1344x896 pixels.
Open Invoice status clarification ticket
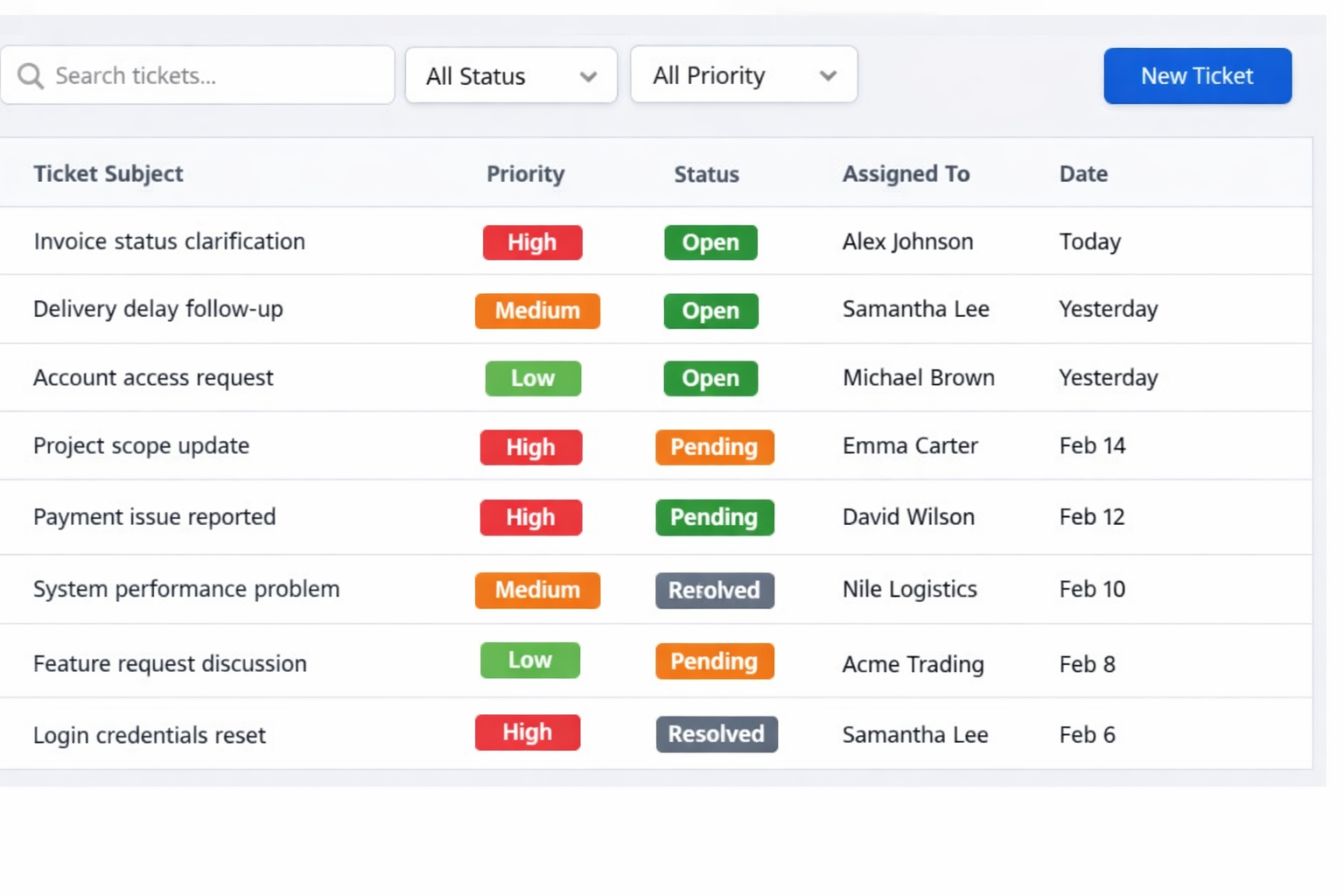coord(169,241)
